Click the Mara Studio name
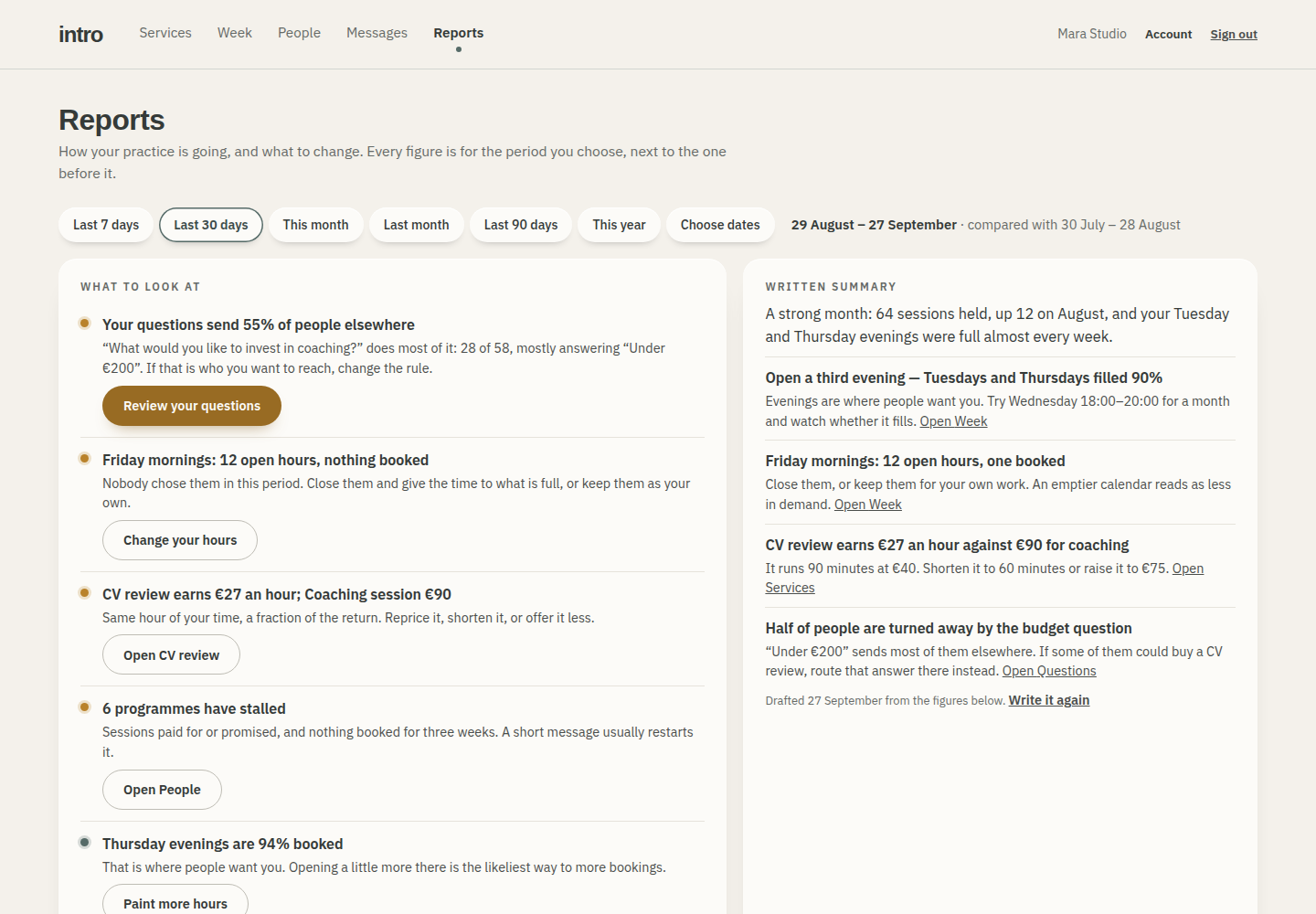 [x=1092, y=34]
